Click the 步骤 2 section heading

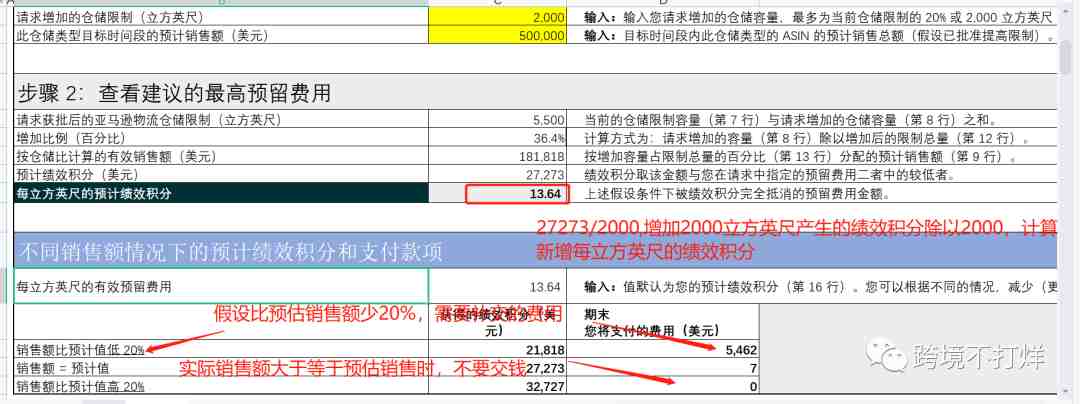click(173, 92)
